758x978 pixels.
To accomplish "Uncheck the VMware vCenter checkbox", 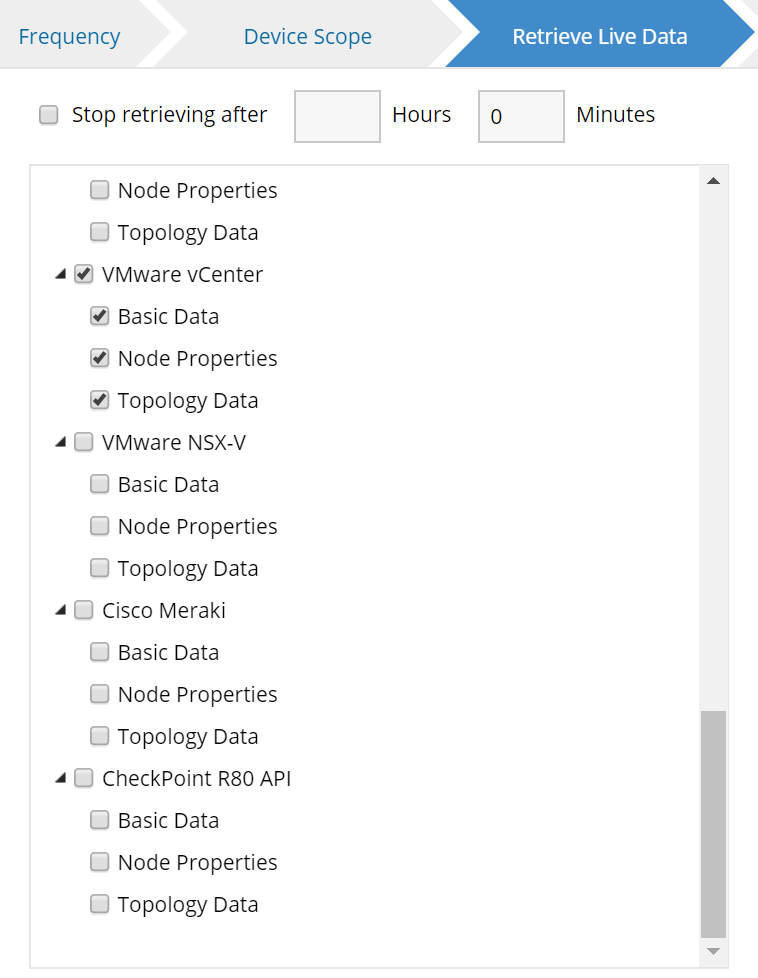I will (x=84, y=274).
